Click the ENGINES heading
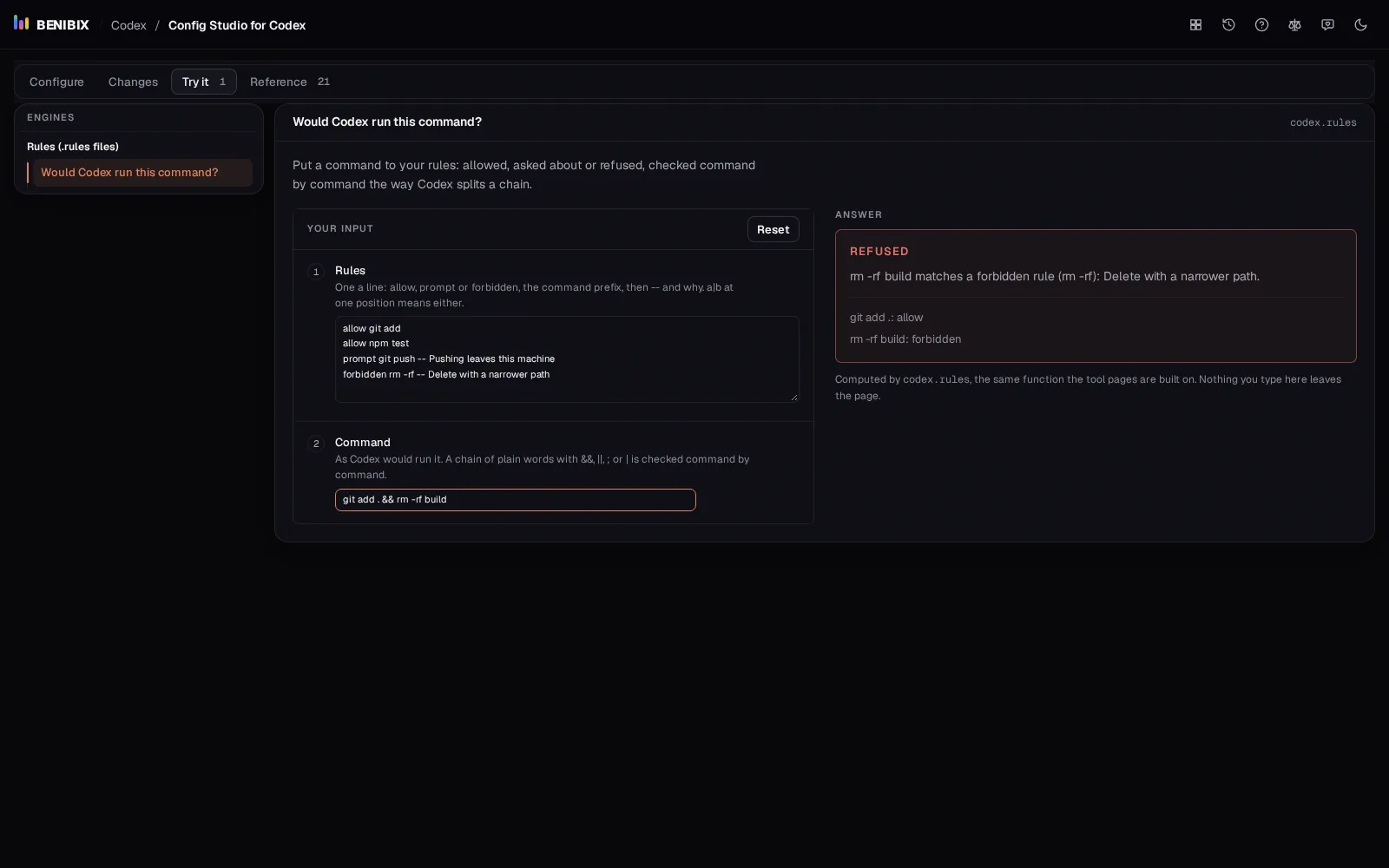Viewport: 1389px width, 868px height. [50, 117]
